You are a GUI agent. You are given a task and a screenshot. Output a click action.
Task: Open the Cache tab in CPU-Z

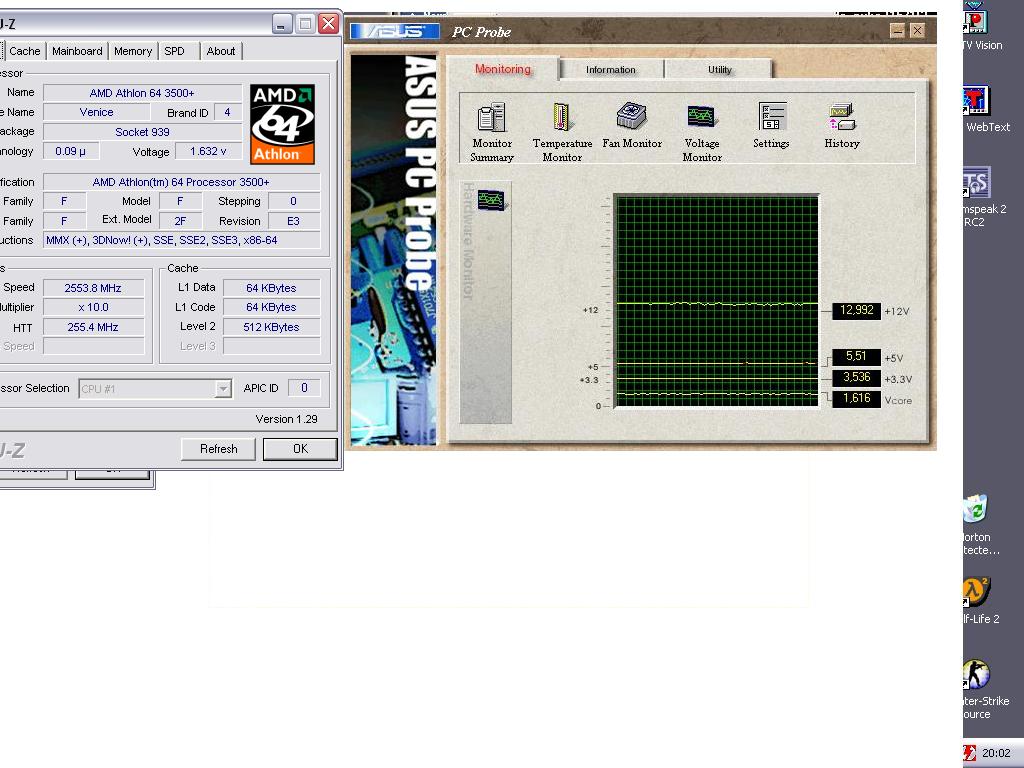25,51
